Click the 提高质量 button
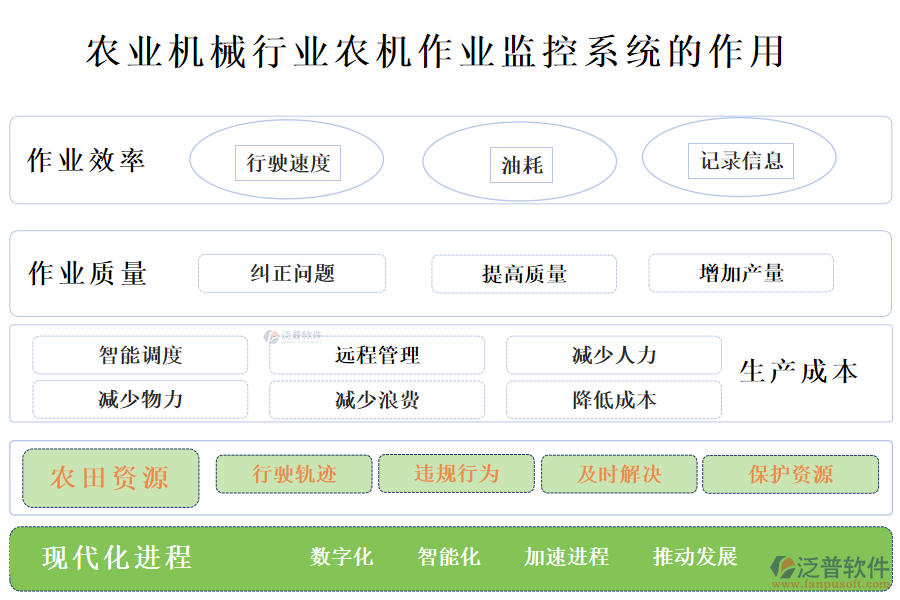900x600 pixels. (x=524, y=272)
